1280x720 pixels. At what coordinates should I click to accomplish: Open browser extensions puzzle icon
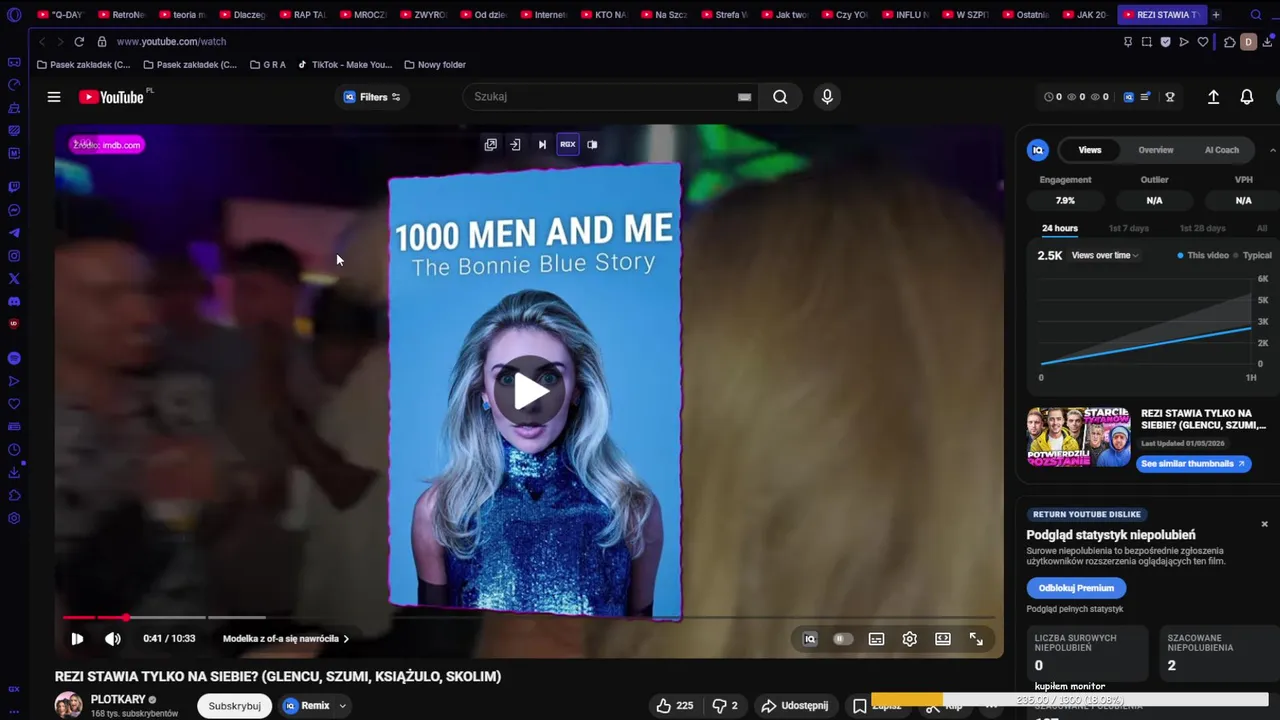click(x=1229, y=42)
